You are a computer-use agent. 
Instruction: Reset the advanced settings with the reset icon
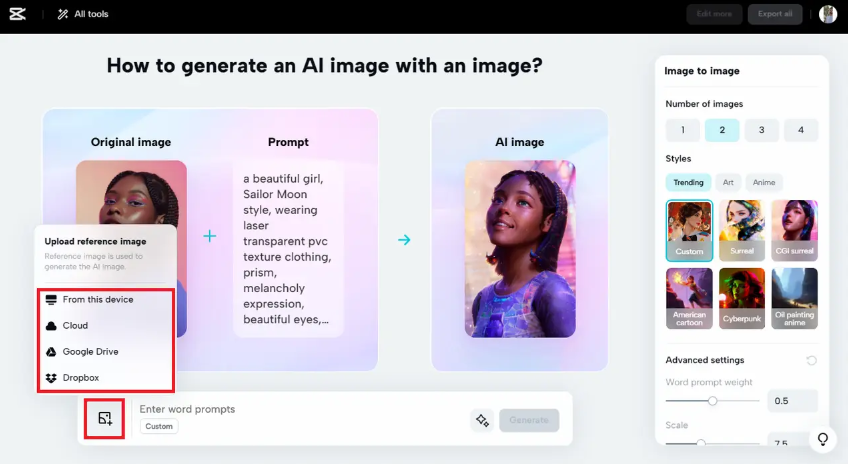pyautogui.click(x=811, y=361)
